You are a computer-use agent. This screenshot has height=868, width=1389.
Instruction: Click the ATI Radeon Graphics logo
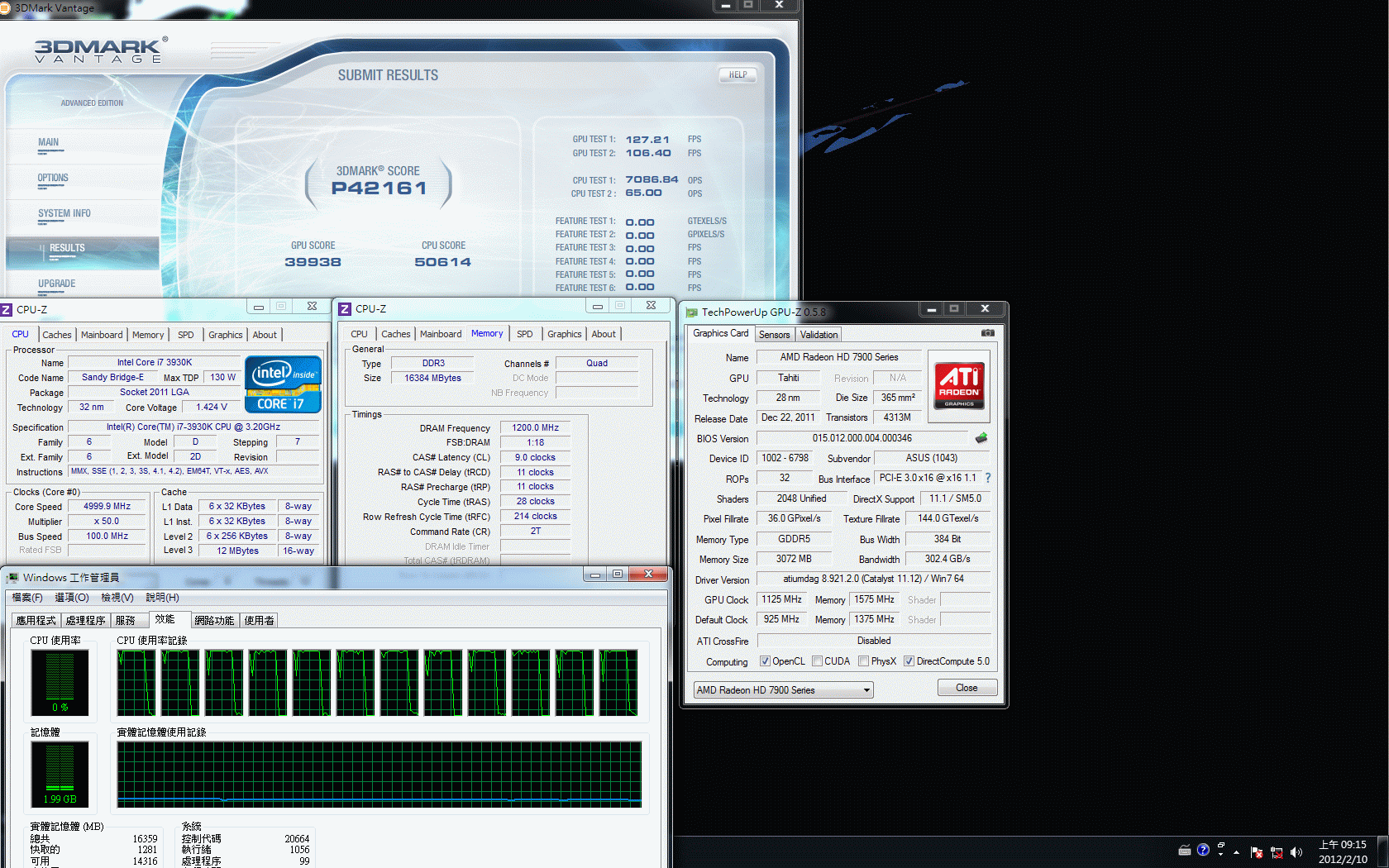point(959,386)
